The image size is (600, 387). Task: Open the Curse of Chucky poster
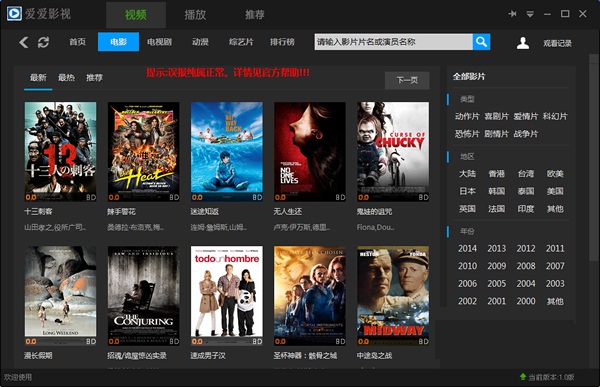pos(393,152)
